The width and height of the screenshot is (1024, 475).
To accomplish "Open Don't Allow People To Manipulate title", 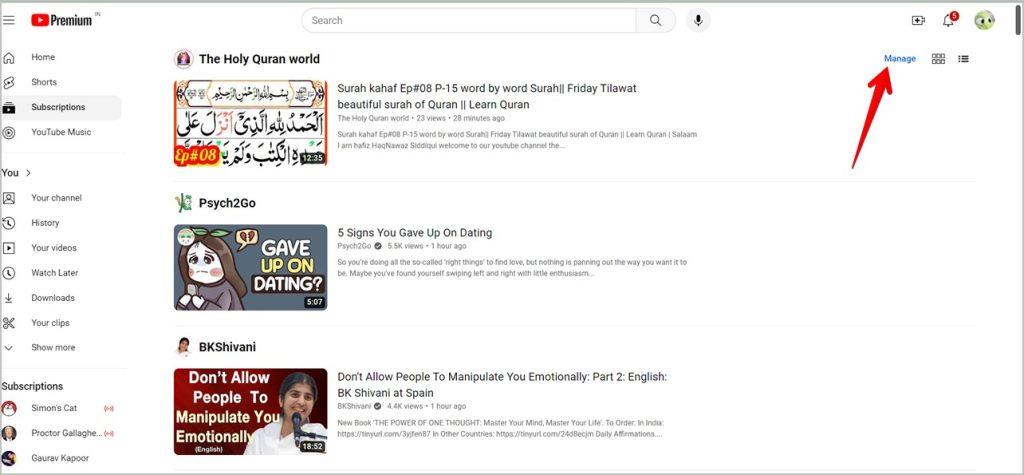I will coord(502,385).
